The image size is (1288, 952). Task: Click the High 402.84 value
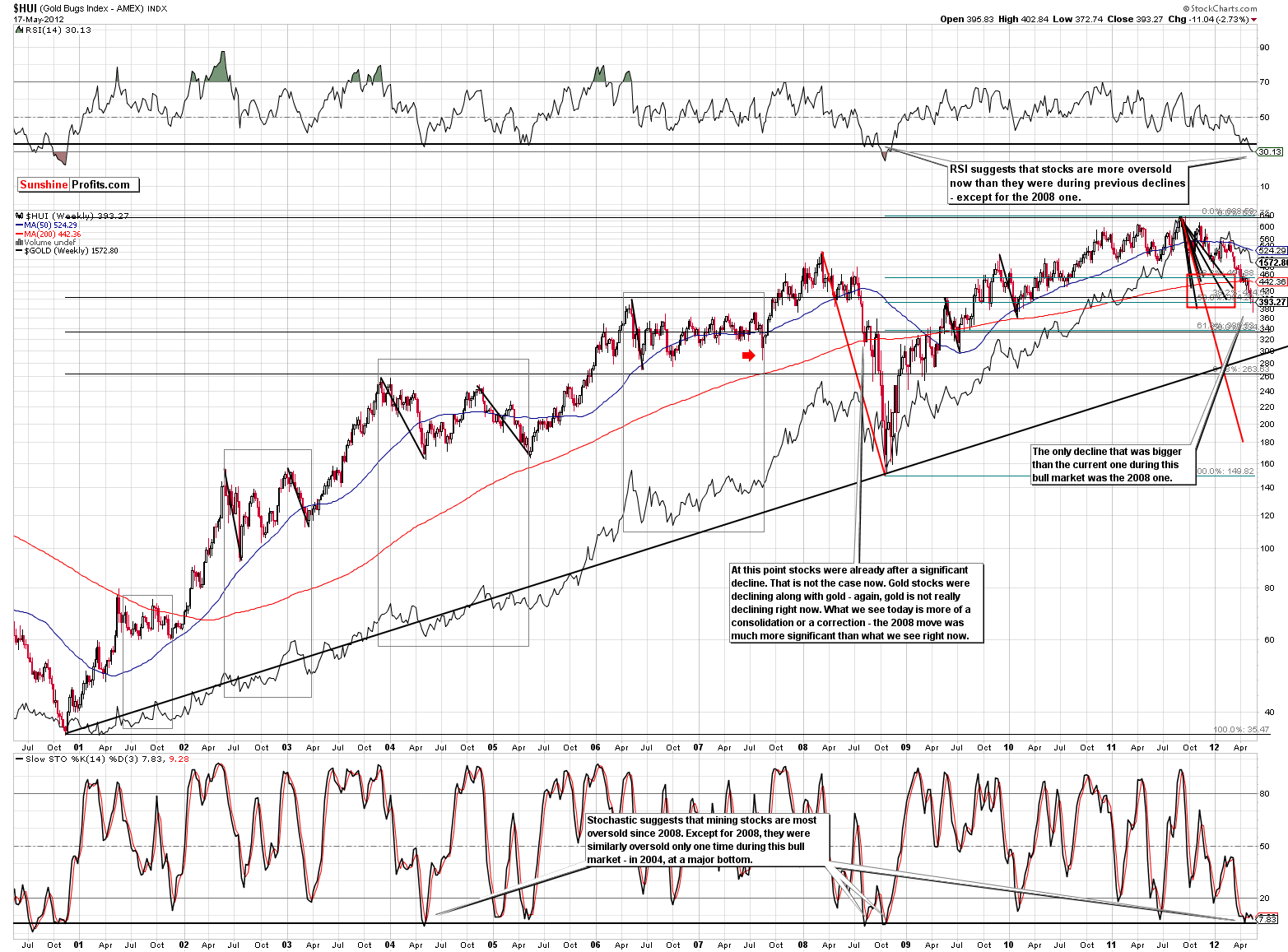pyautogui.click(x=1023, y=19)
